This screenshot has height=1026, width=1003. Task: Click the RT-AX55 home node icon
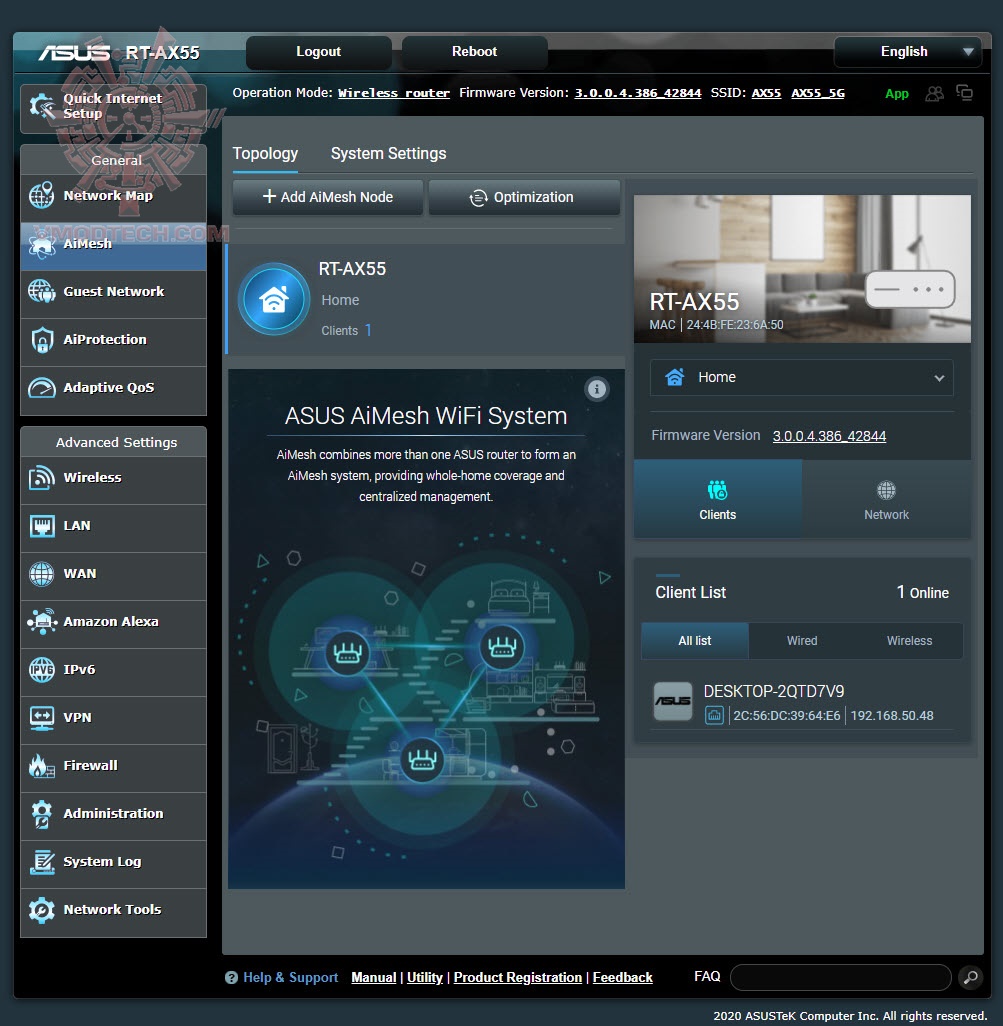[x=273, y=300]
